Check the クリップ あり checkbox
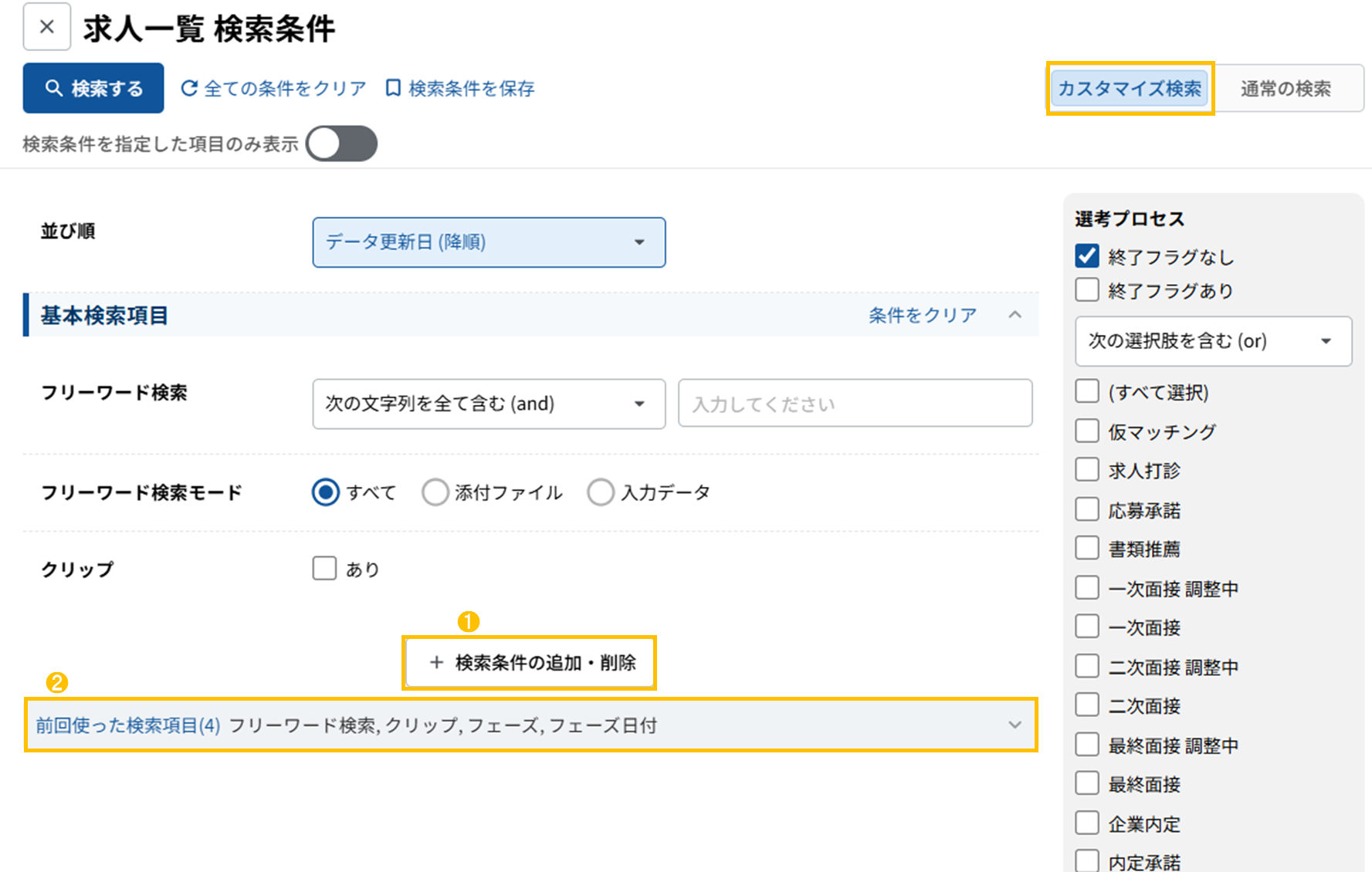This screenshot has width=1372, height=872. click(x=325, y=569)
